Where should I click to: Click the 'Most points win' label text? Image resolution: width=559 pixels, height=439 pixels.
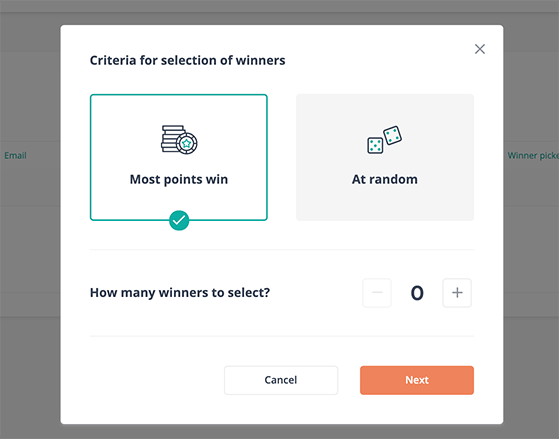(179, 179)
